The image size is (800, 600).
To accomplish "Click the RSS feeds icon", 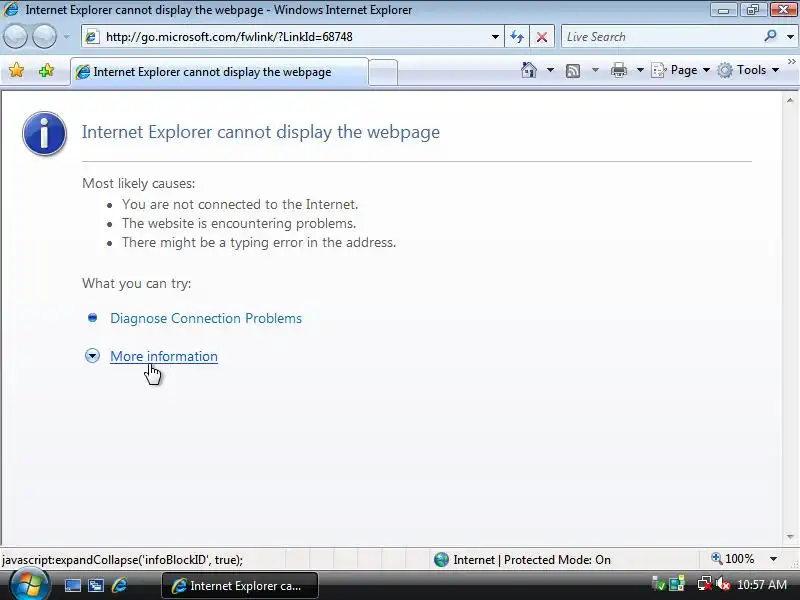I will click(573, 70).
